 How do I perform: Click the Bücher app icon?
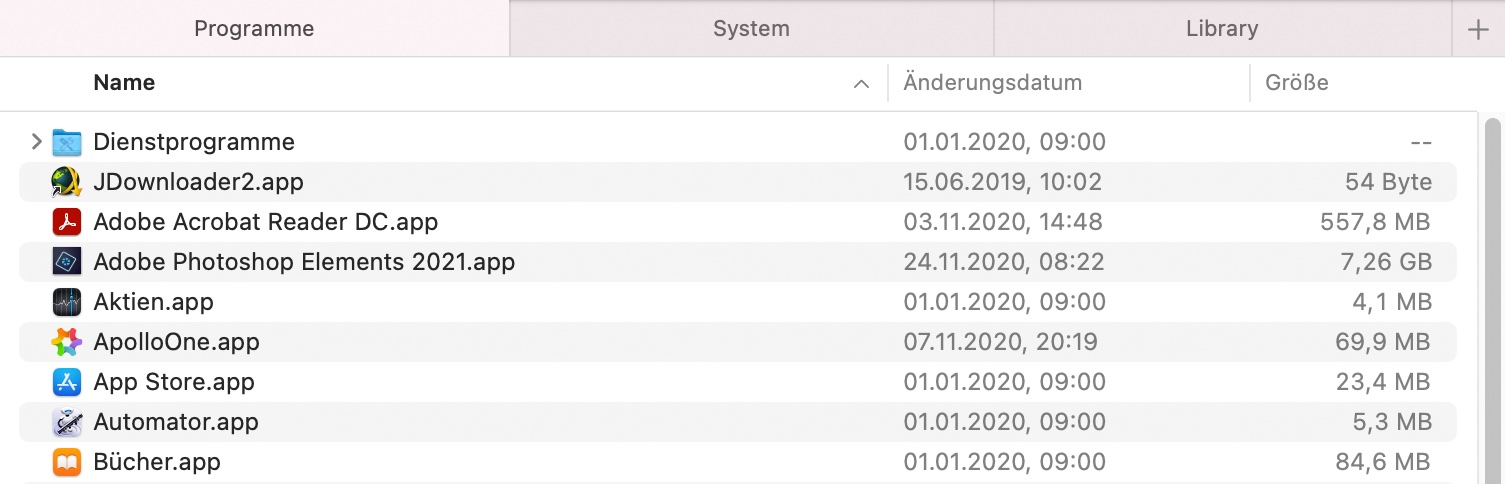pyautogui.click(x=66, y=462)
